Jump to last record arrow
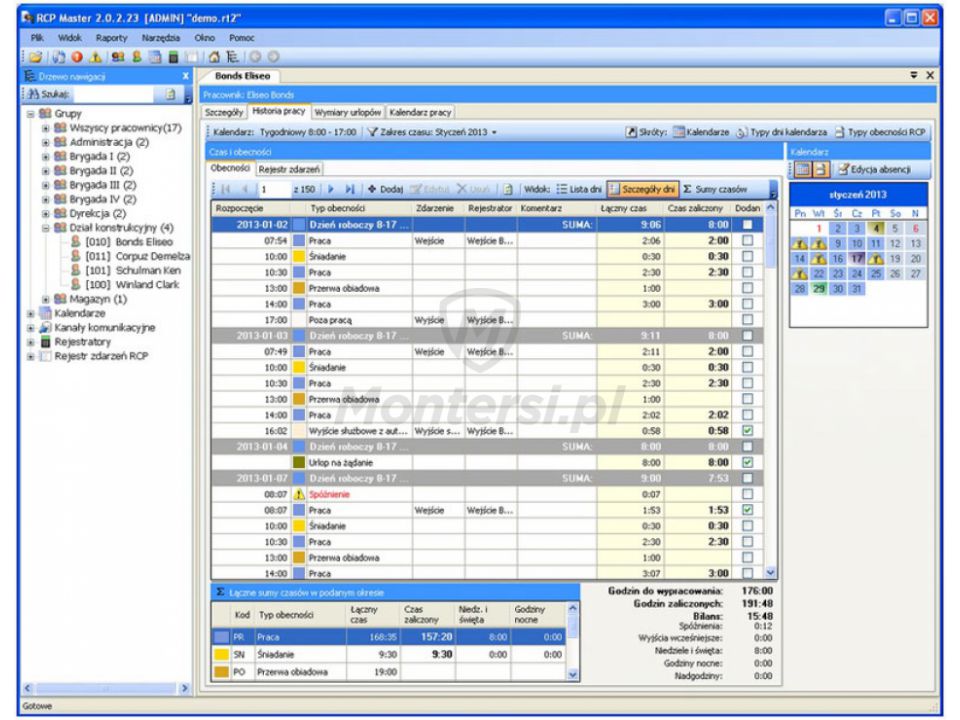Screen dimensions: 960x720 point(350,189)
